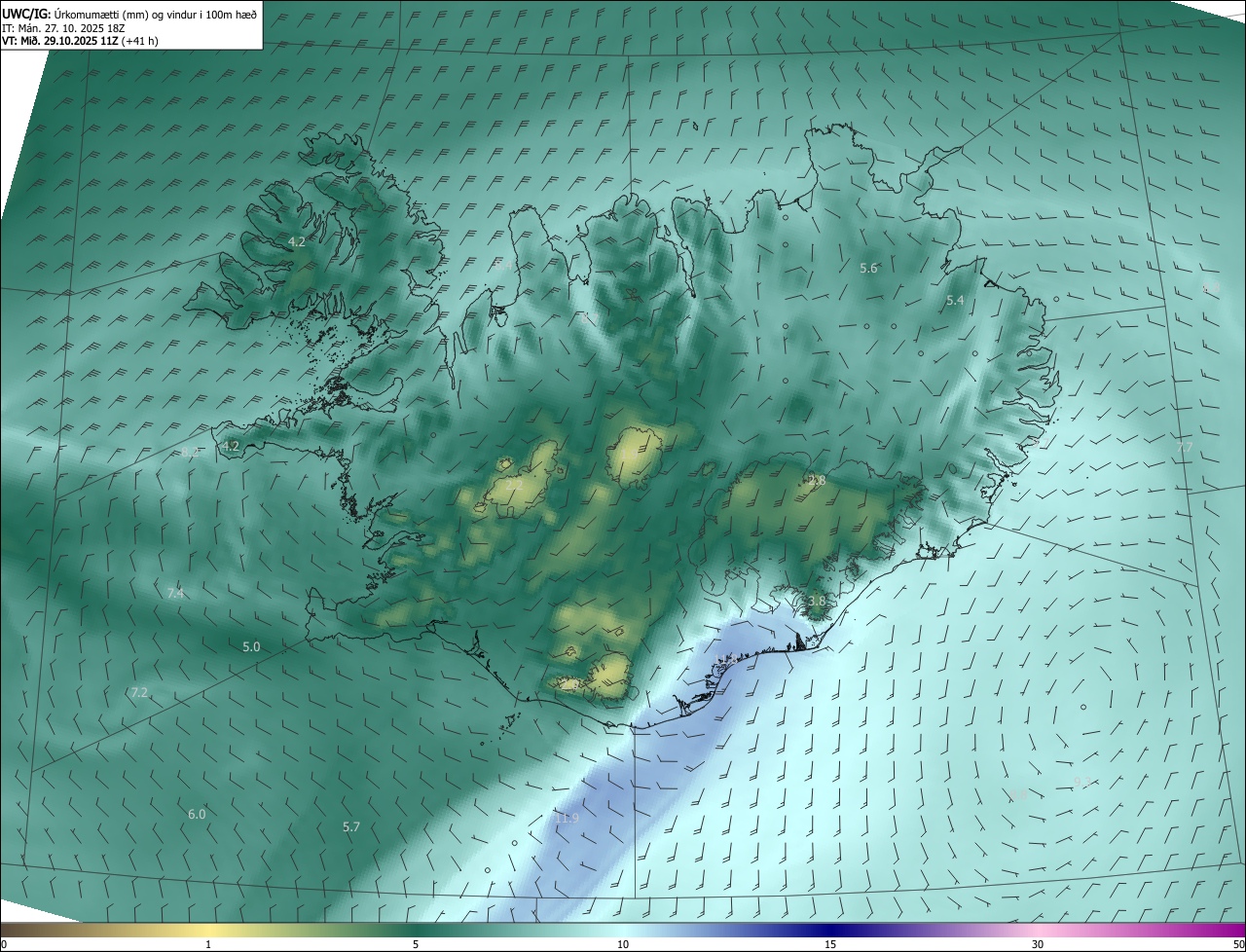
Task: Click the 2.8 value on Vatnajökull glacier
Action: (817, 480)
